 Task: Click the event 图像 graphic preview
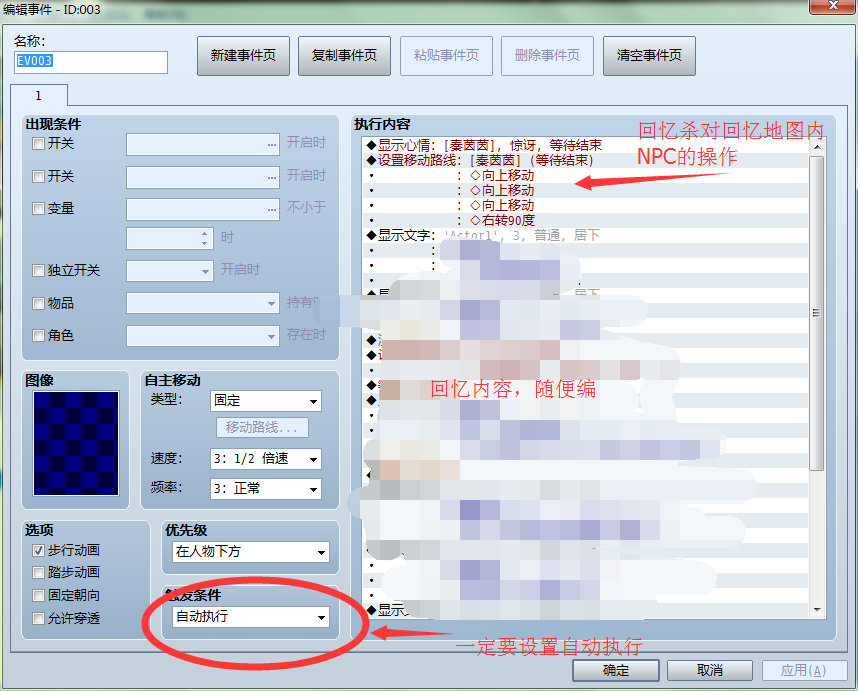click(76, 444)
